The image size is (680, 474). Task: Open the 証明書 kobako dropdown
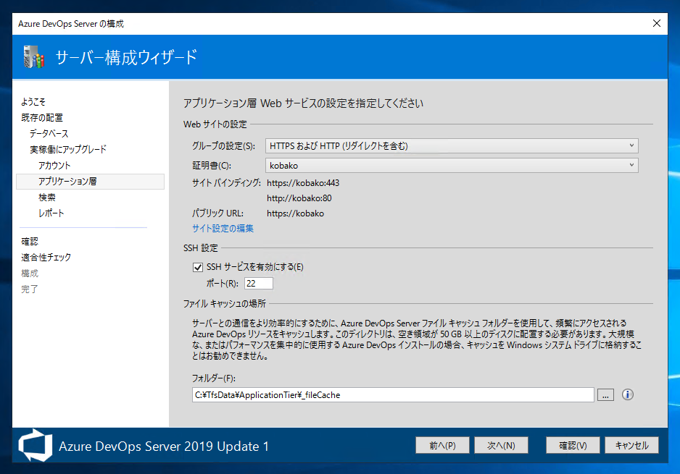pos(451,165)
